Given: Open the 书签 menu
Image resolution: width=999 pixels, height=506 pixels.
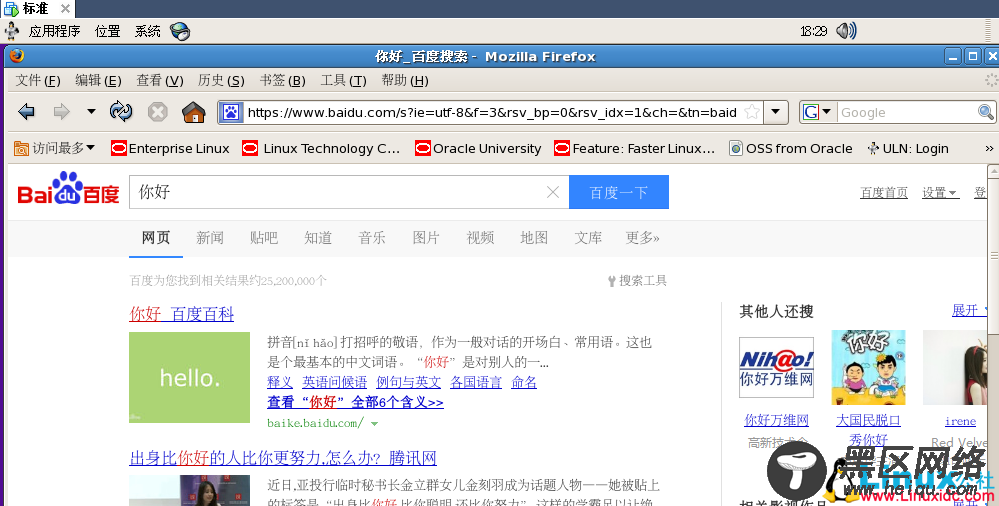Looking at the screenshot, I should (x=282, y=80).
